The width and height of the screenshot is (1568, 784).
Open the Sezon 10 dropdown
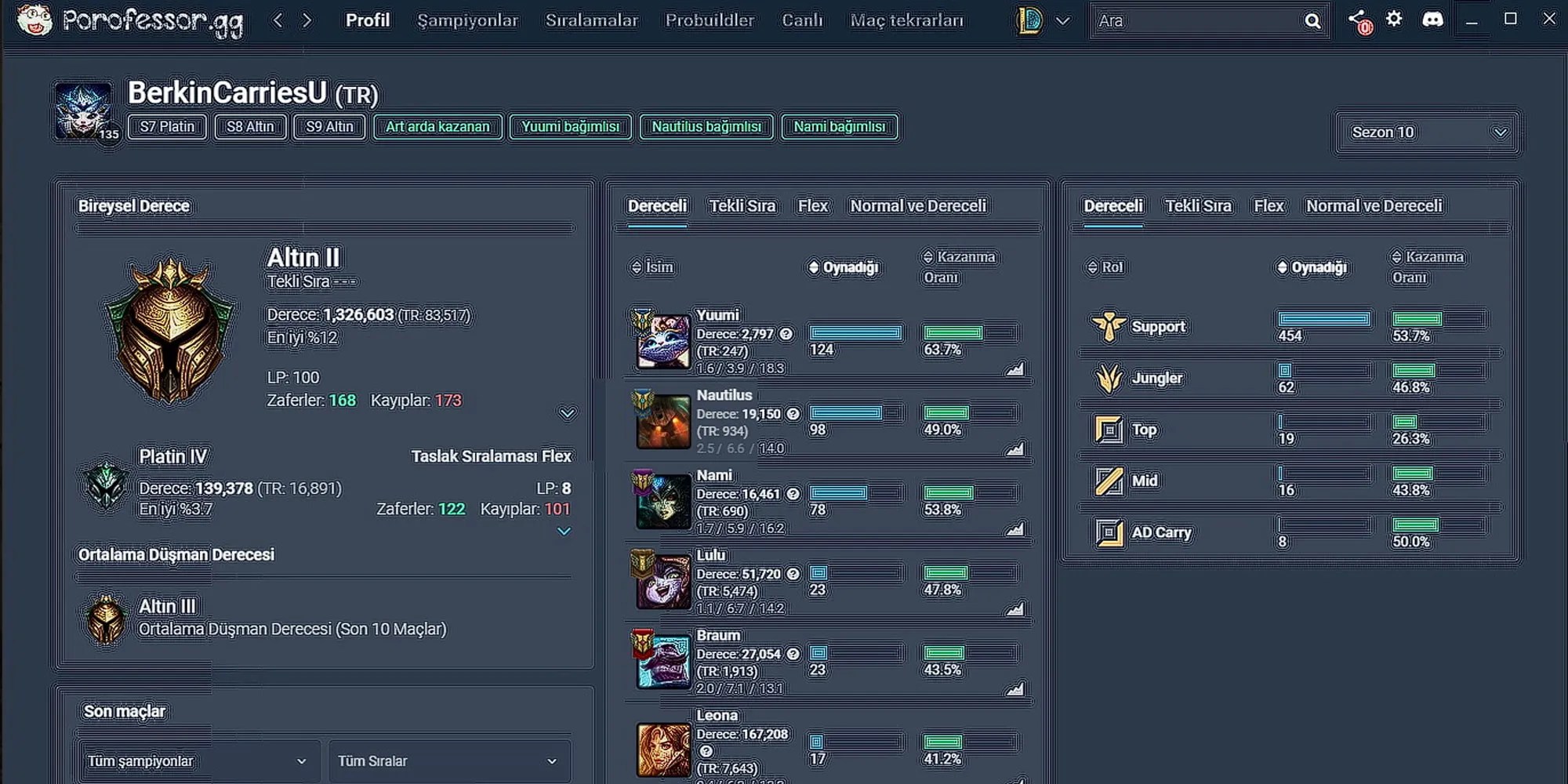(1428, 132)
